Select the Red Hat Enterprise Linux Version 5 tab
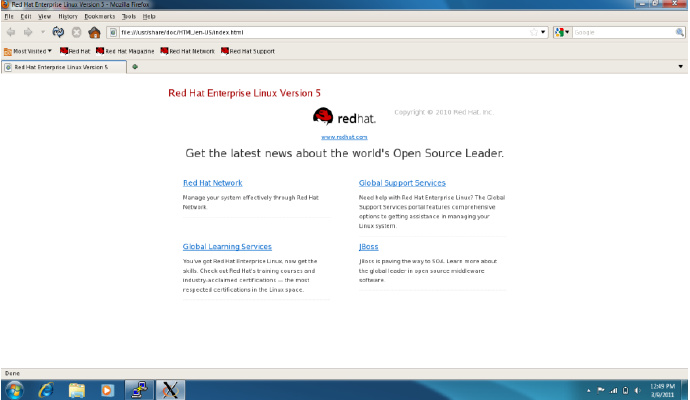 (x=64, y=67)
